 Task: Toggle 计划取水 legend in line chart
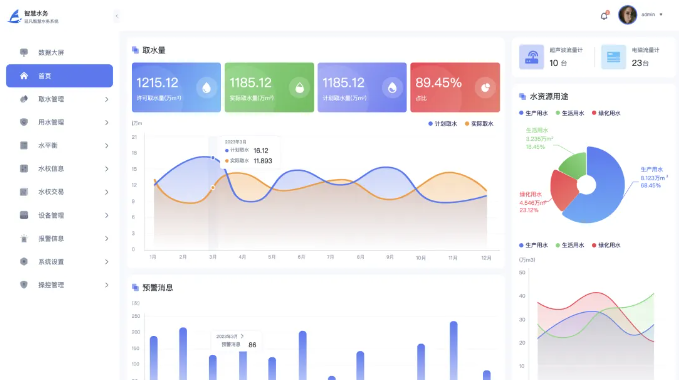443,124
